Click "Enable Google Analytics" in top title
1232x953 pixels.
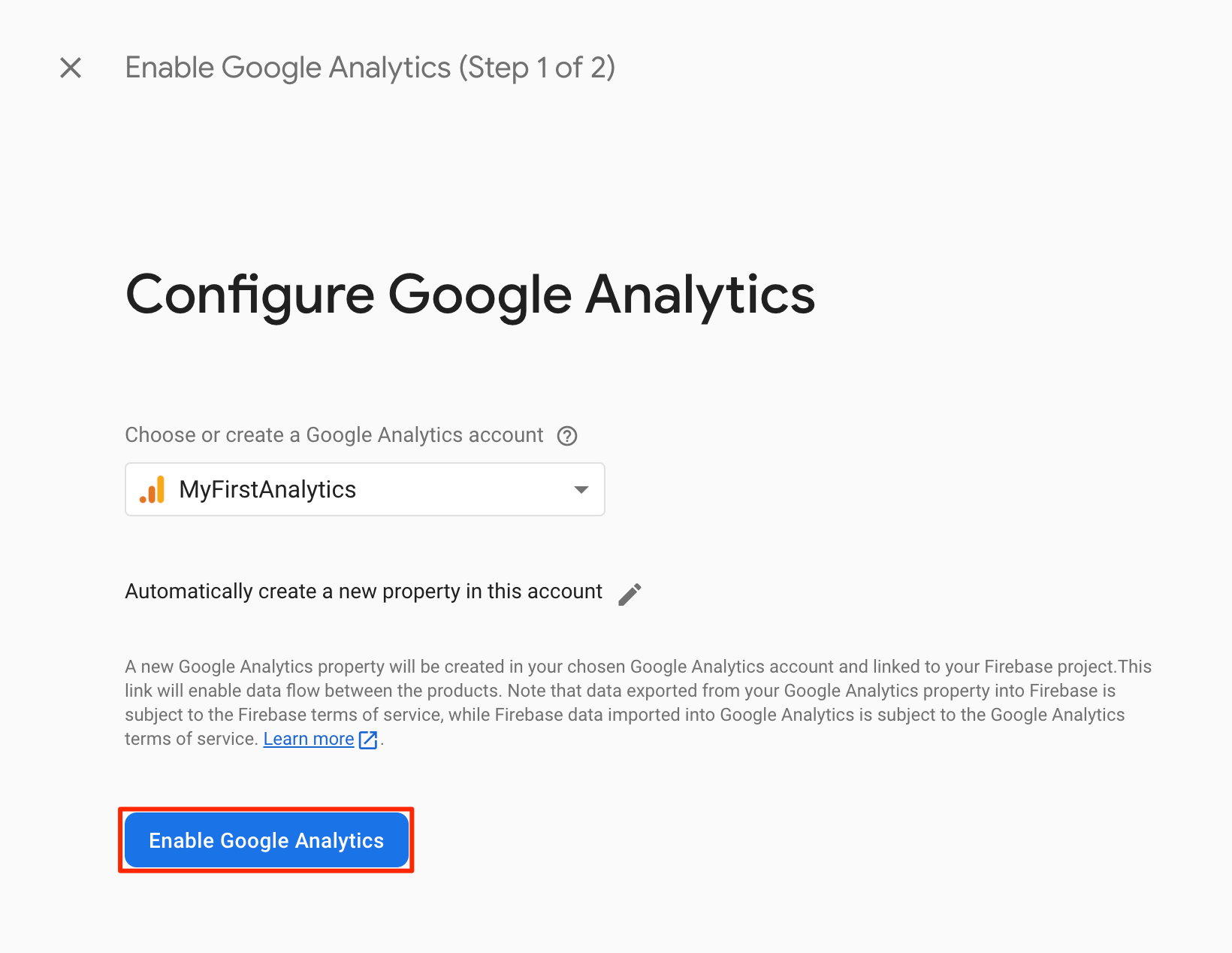click(288, 68)
